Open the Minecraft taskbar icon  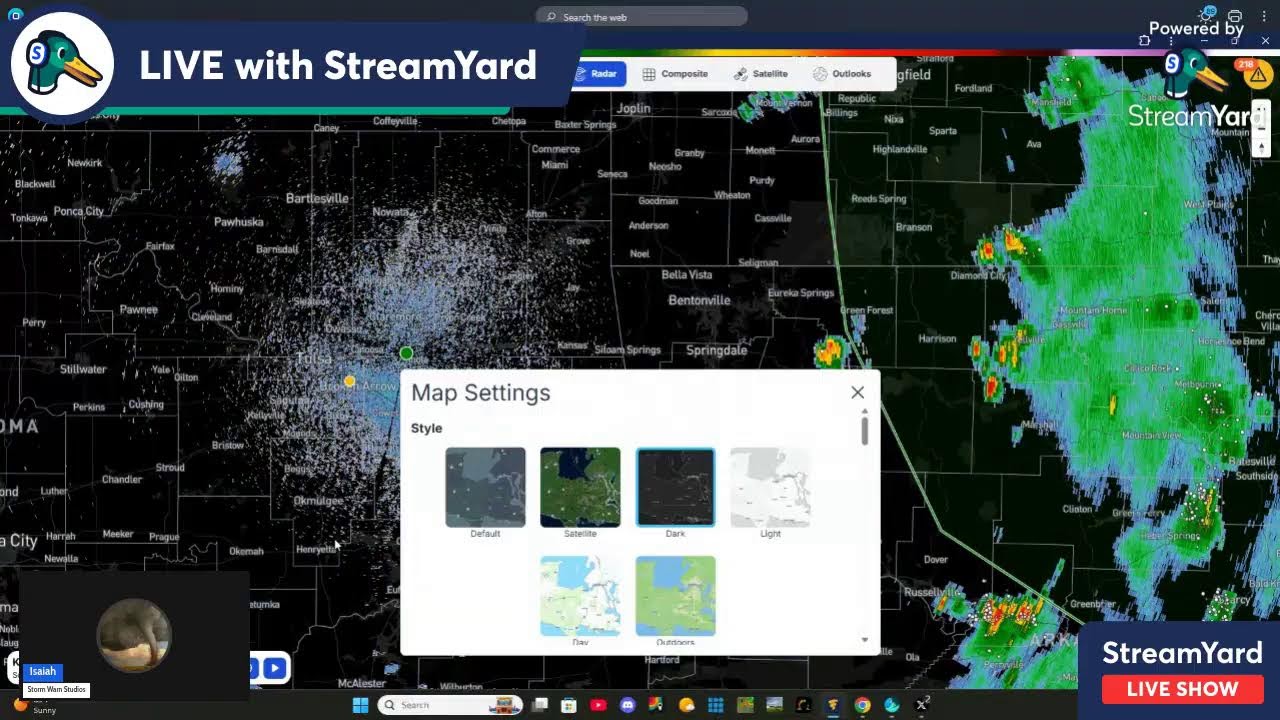coord(745,705)
